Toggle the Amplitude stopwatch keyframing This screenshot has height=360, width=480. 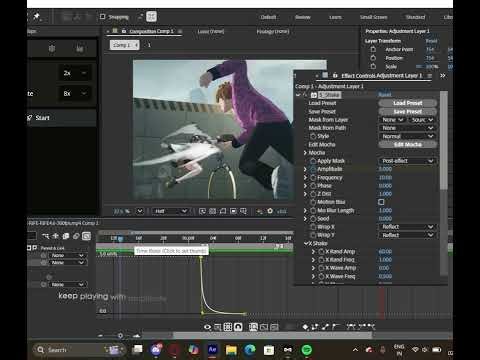coord(313,169)
